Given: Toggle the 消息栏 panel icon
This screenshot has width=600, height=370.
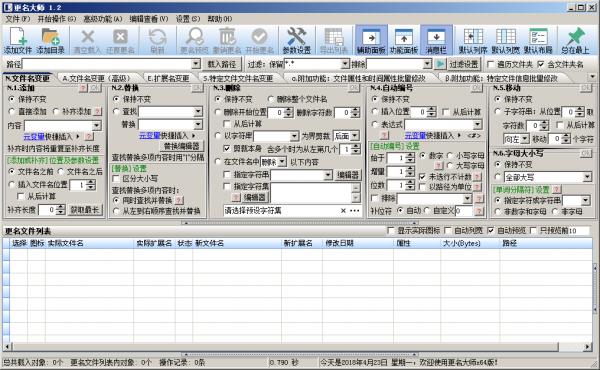Looking at the screenshot, I should (436, 40).
